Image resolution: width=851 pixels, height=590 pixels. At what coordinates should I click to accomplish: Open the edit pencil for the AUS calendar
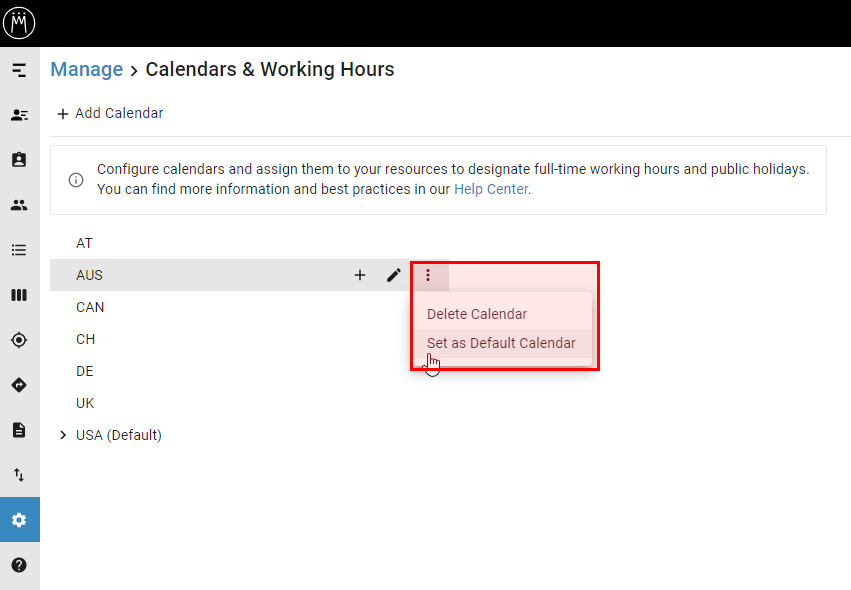point(394,275)
